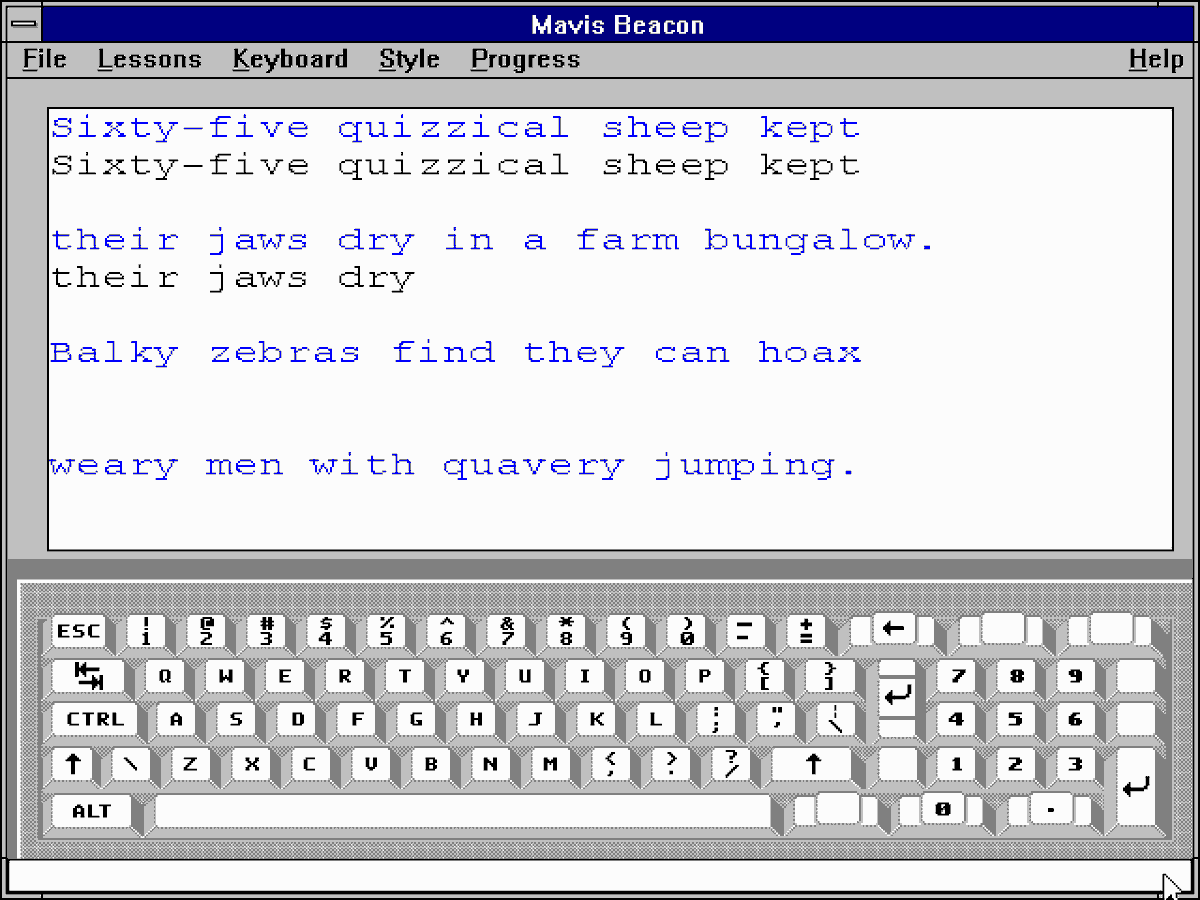The image size is (1200, 900).
Task: Click the 5 and percent key
Action: click(x=386, y=631)
